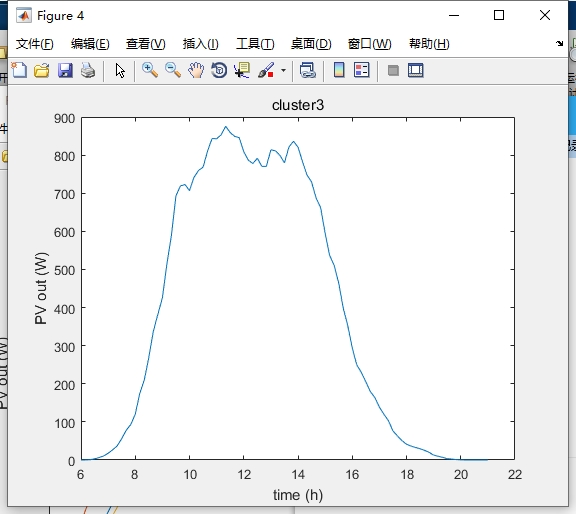Click the New Figure toolbar icon

[19, 70]
